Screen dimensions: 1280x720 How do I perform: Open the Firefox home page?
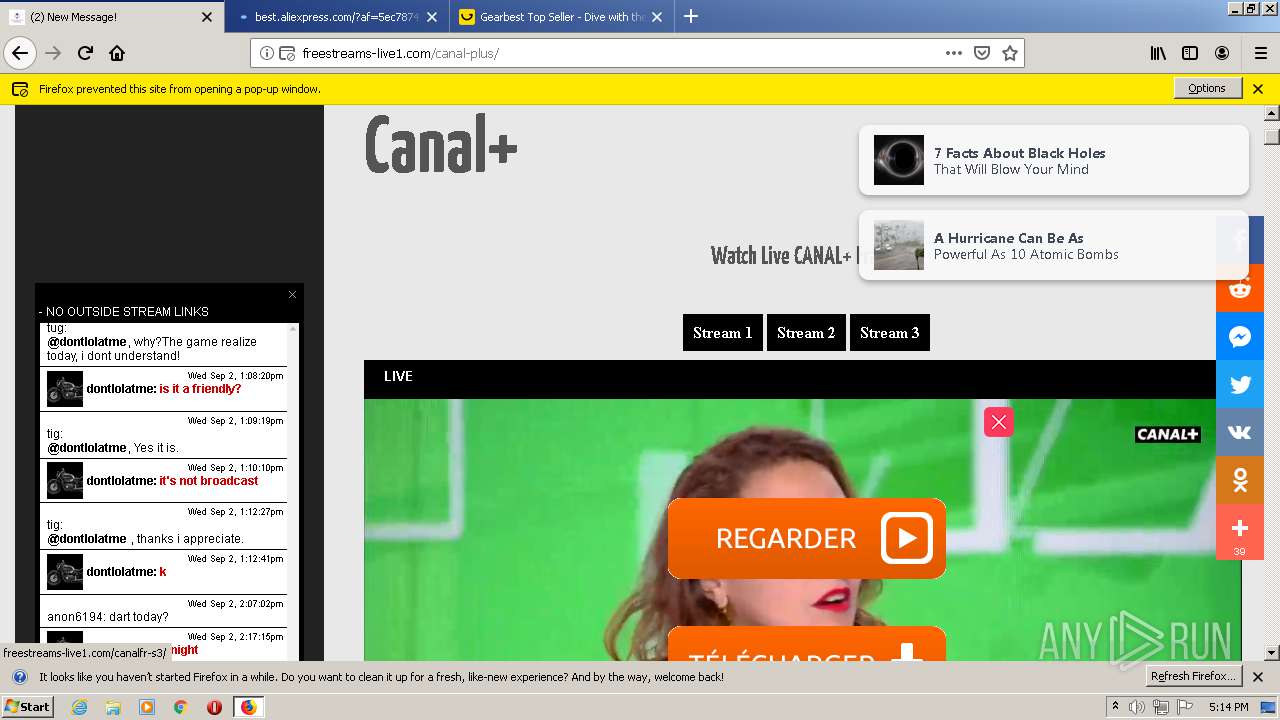pos(117,53)
